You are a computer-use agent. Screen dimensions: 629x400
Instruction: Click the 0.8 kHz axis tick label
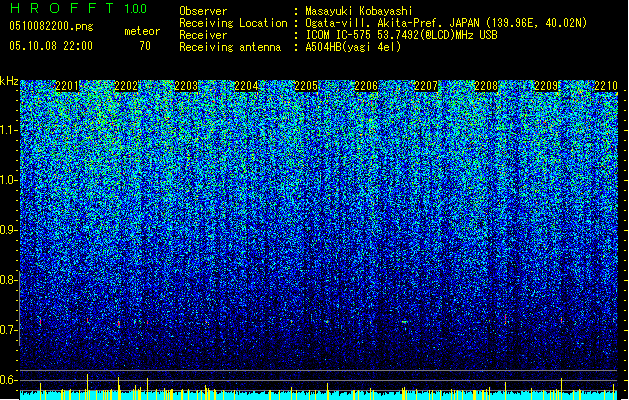[x=9, y=280]
